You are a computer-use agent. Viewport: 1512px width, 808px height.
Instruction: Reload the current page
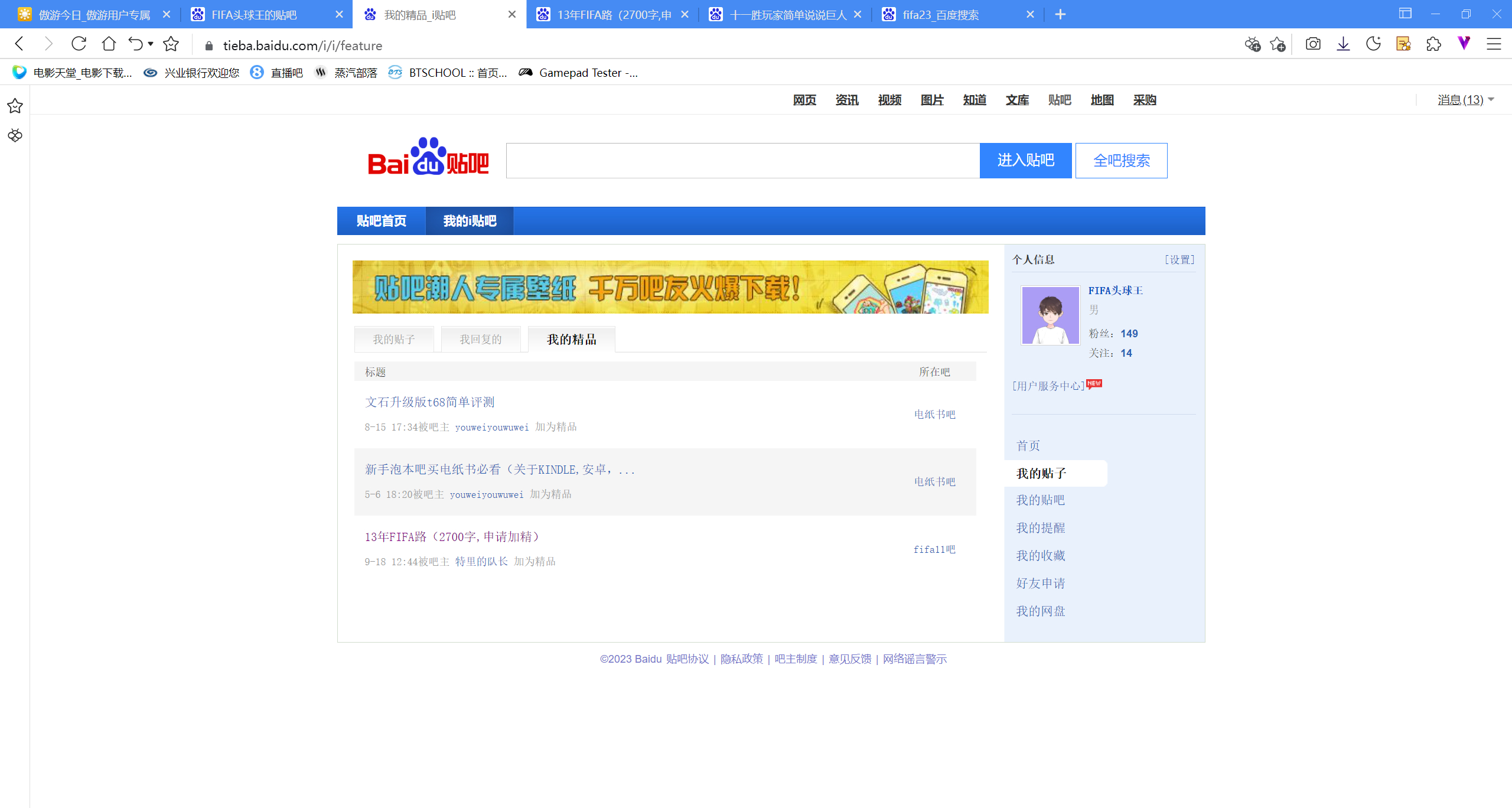[79, 44]
